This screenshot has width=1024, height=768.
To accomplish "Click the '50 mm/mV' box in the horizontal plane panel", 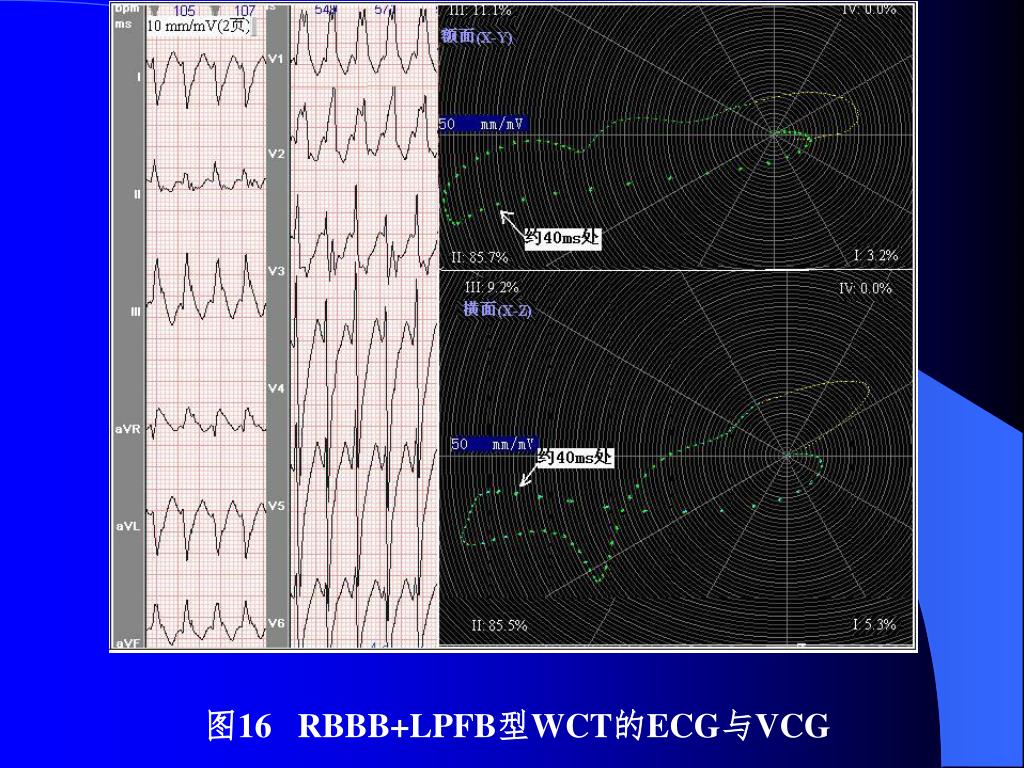I will [x=494, y=444].
